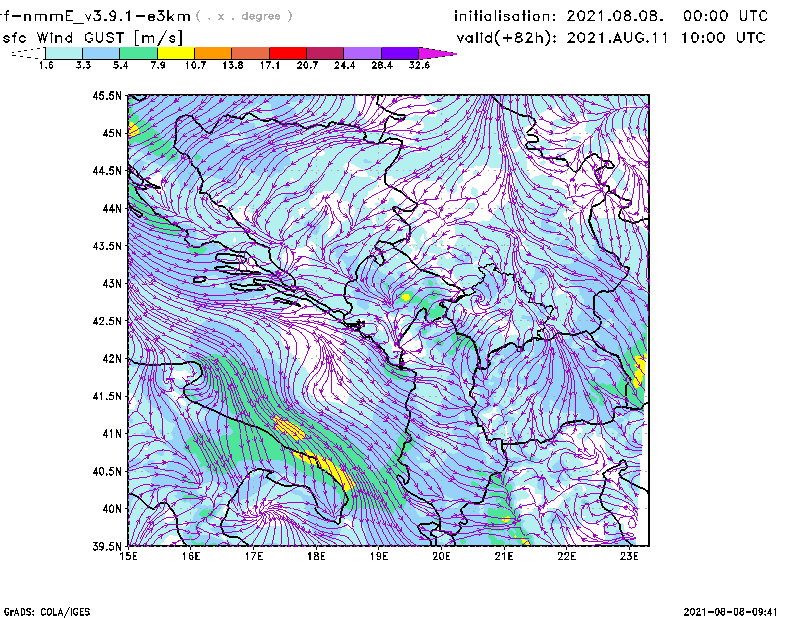Screen dimensions: 800x618
Task: Click the yellow 7.9–10.7 legend swatch
Action: coord(176,53)
